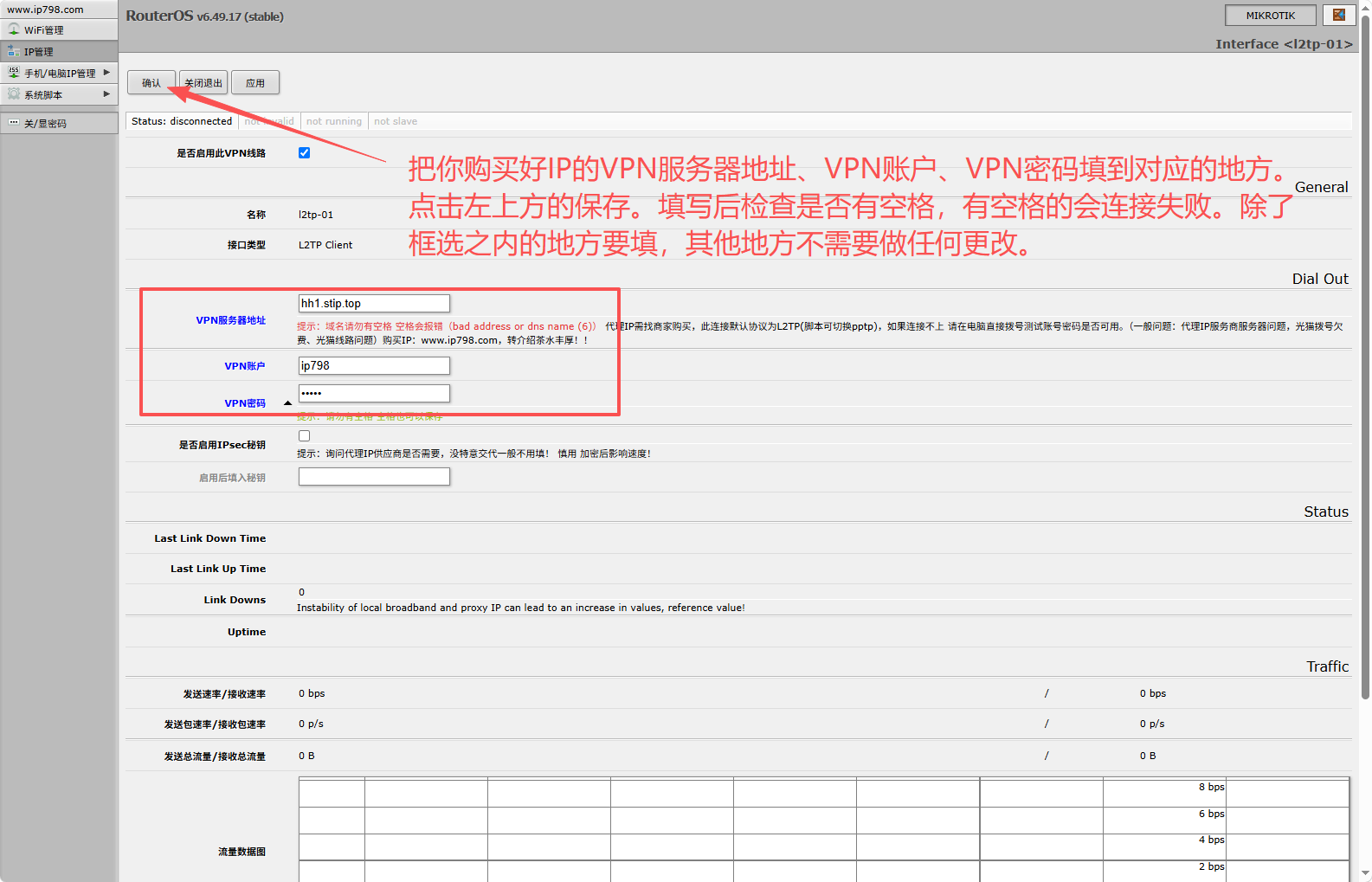The image size is (1372, 882).
Task: Click the Uptime label
Action: [247, 632]
